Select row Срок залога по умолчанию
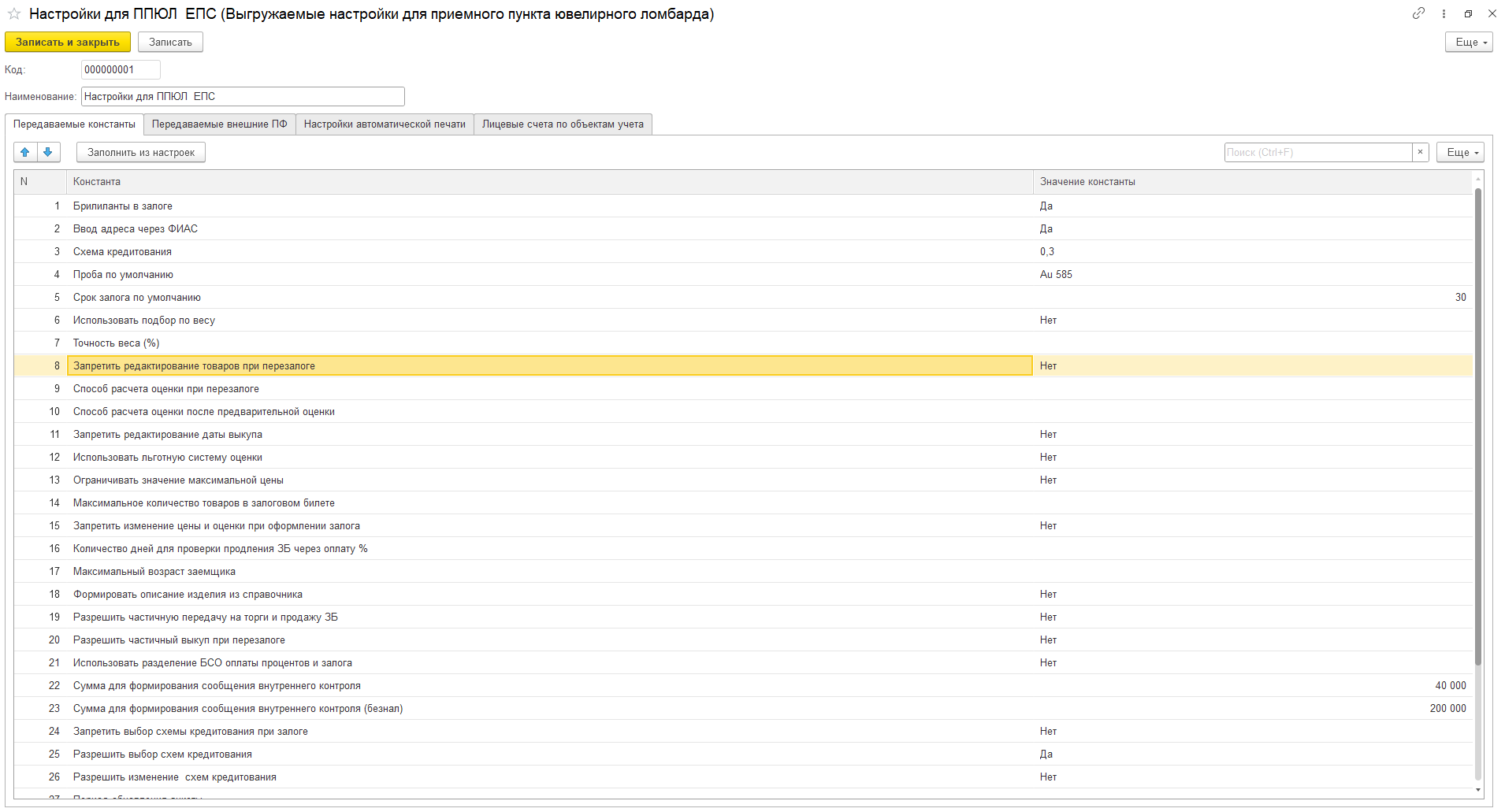This screenshot has width=1505, height=812. point(743,297)
